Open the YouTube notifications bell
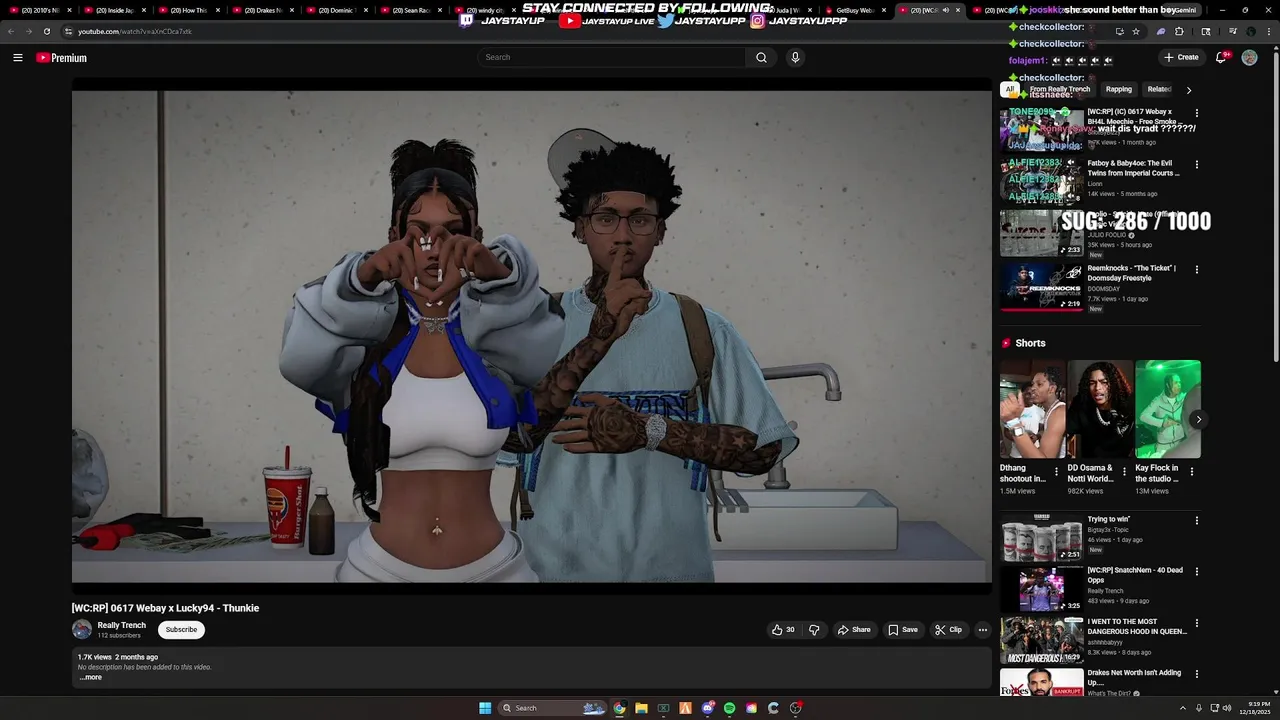 click(x=1221, y=58)
